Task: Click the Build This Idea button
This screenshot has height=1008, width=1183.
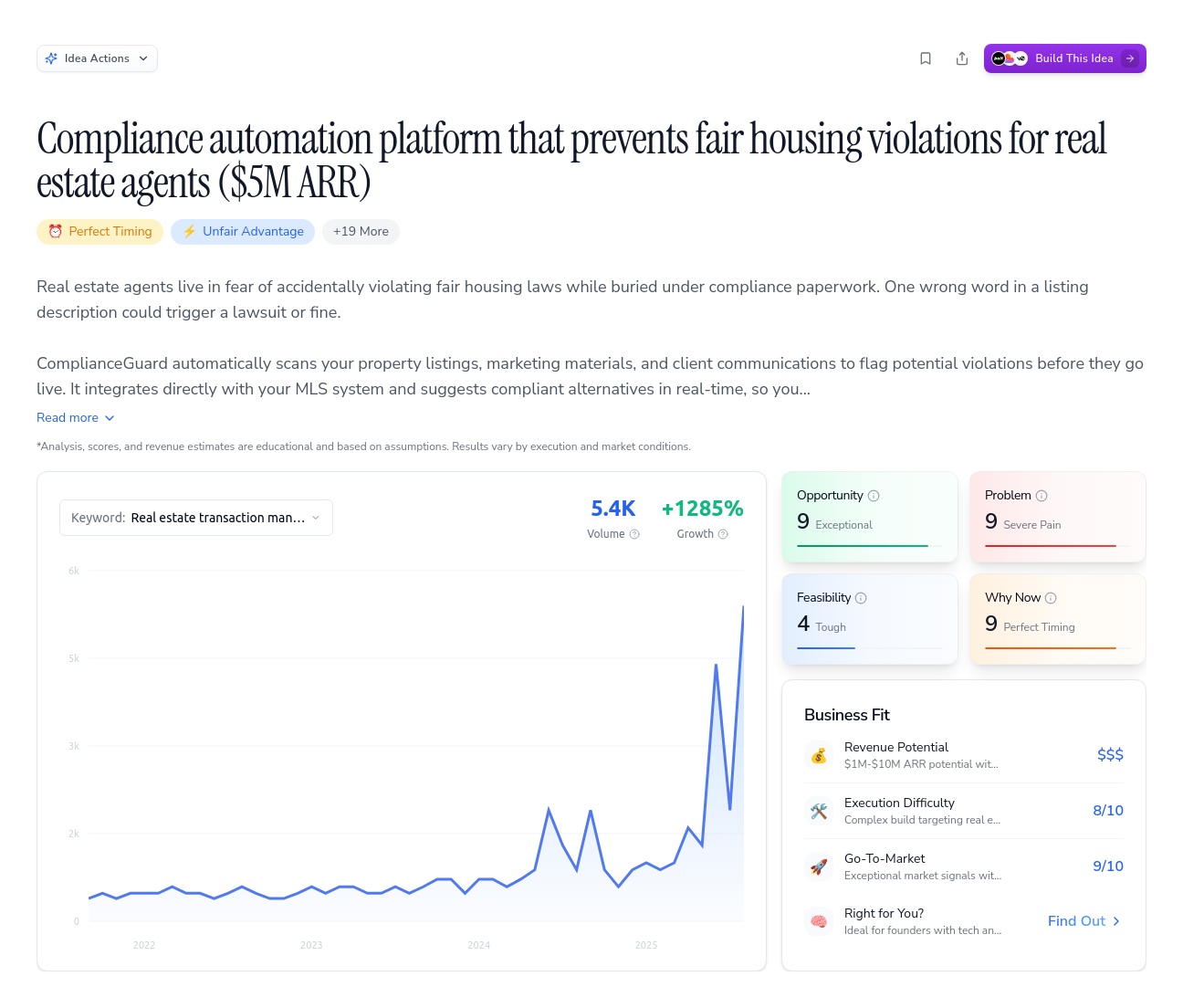Action: click(1065, 58)
